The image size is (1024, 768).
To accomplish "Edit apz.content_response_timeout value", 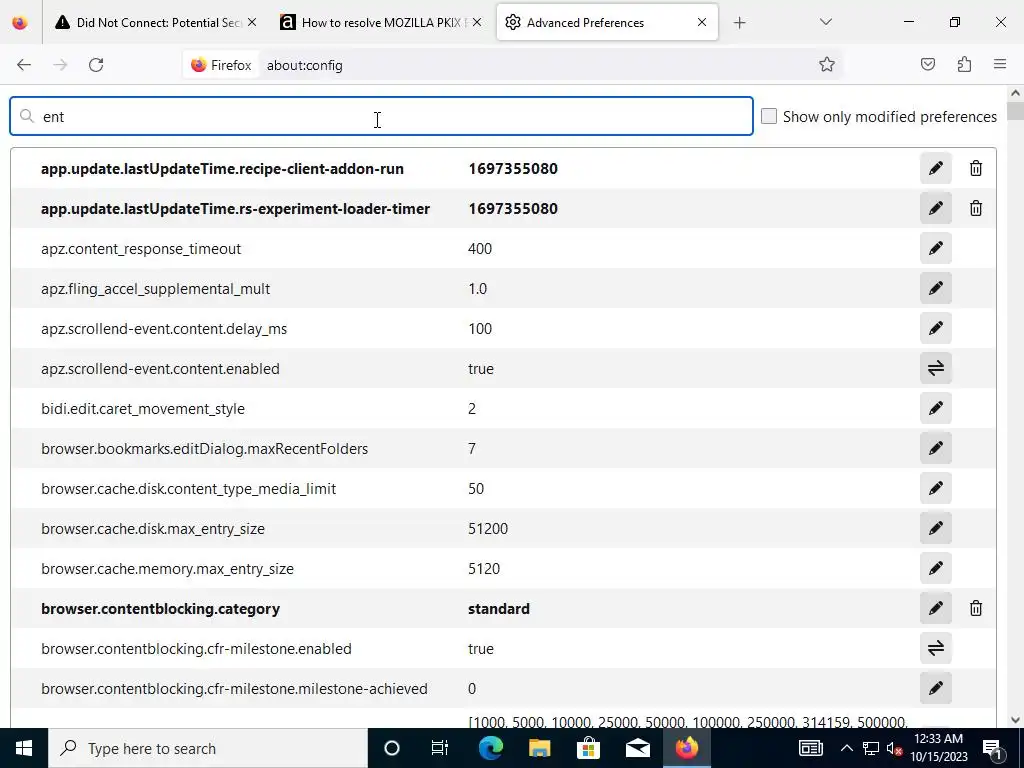I will click(935, 248).
